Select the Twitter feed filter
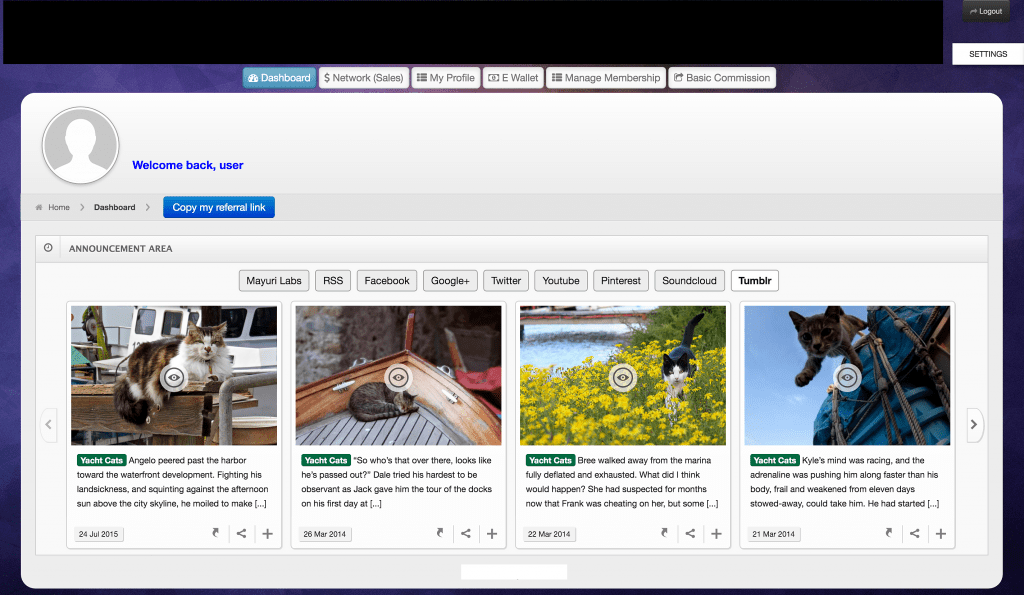Image resolution: width=1024 pixels, height=595 pixels. pyautogui.click(x=506, y=281)
